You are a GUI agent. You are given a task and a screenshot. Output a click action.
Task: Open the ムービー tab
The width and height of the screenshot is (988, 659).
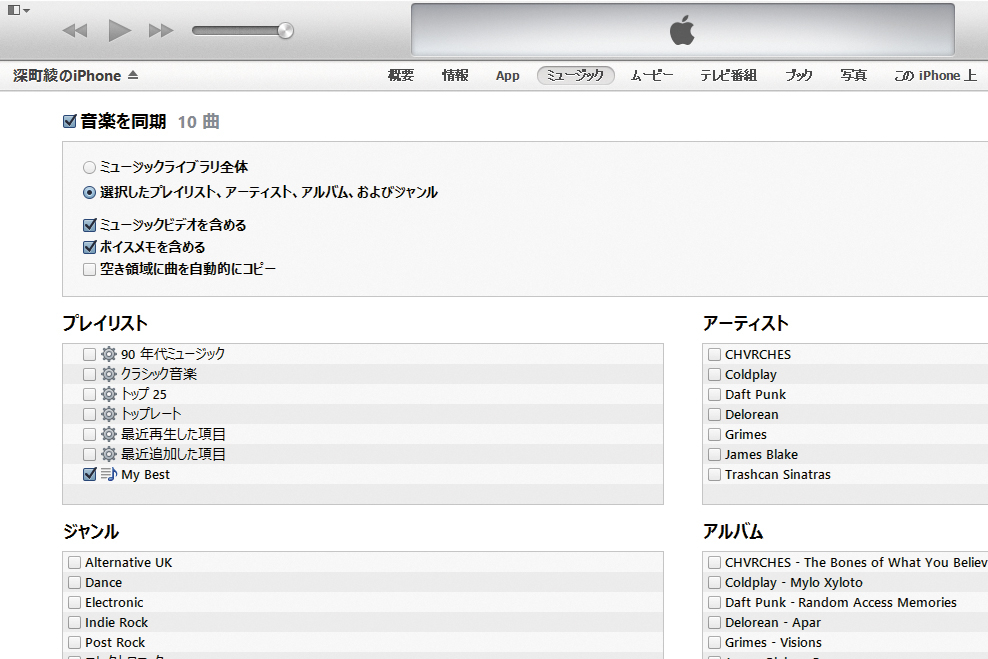tap(652, 76)
